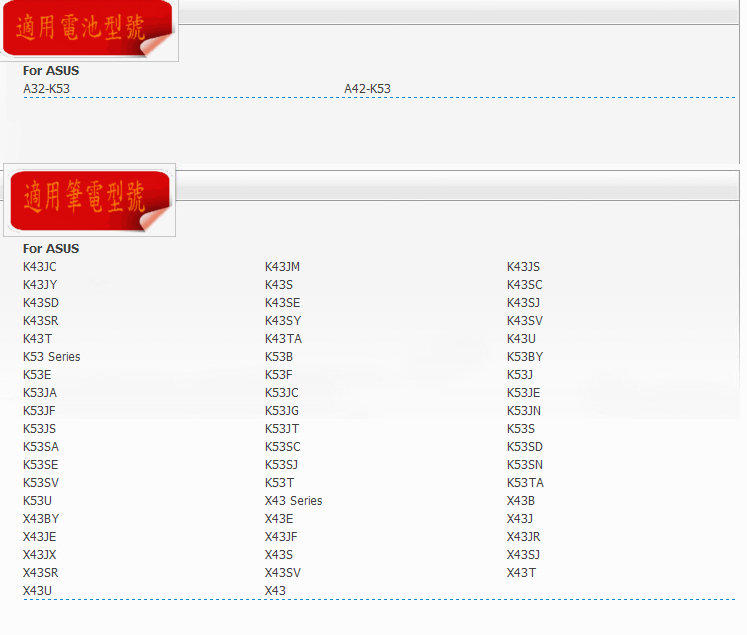Screen dimensions: 747x635
Task: Choose model K53JG
Action: 282,411
